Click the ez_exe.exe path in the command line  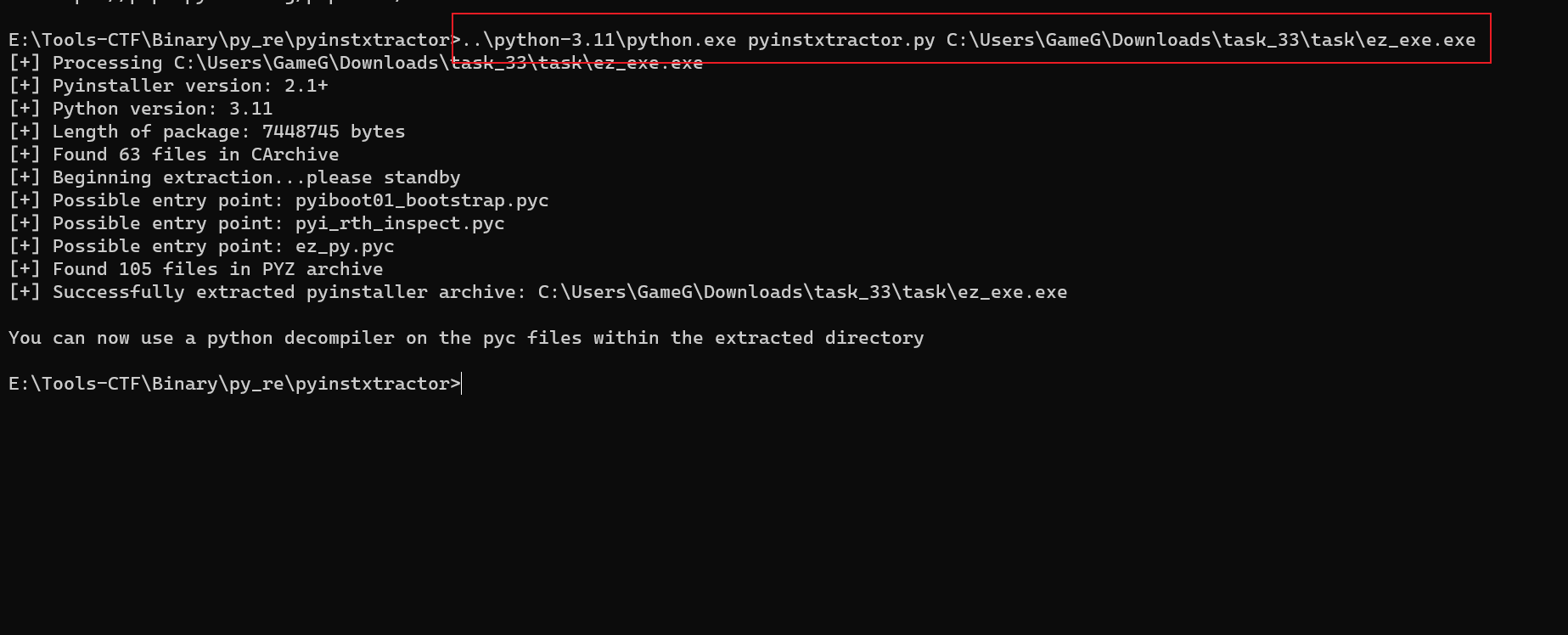[x=1211, y=40]
